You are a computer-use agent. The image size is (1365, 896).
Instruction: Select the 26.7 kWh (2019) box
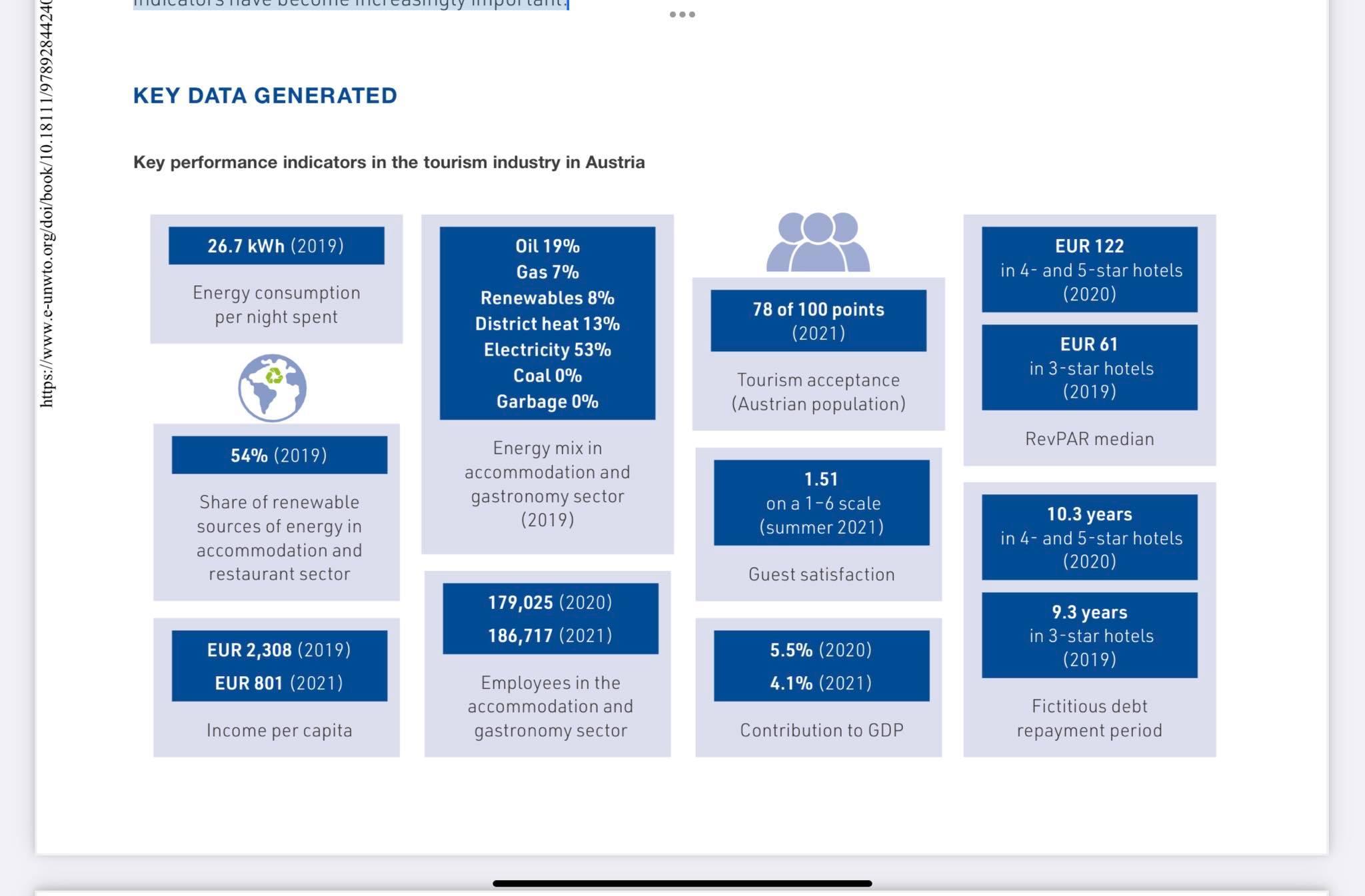click(276, 246)
